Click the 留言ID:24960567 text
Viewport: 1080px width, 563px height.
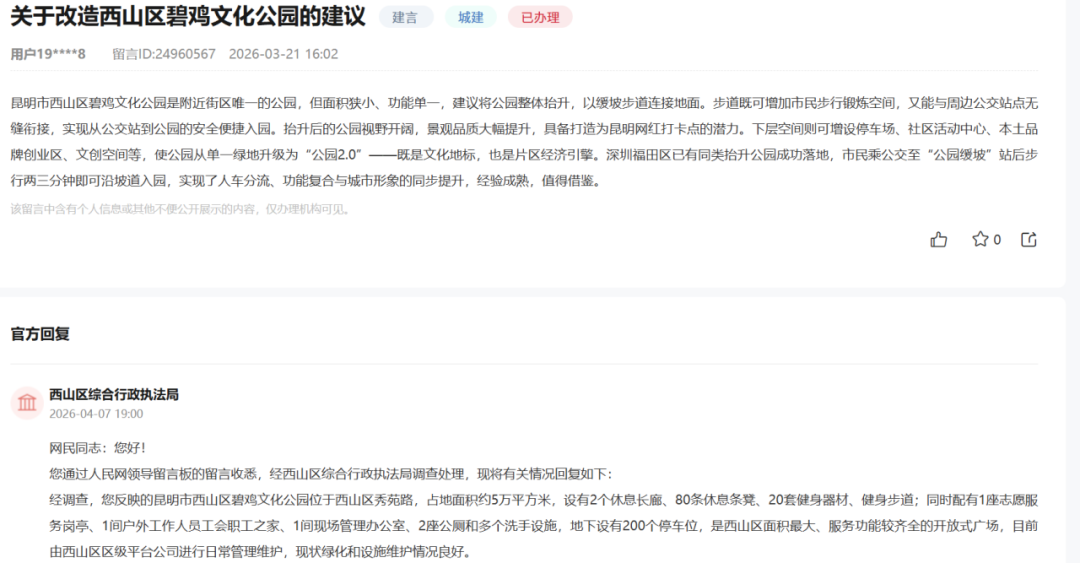164,54
